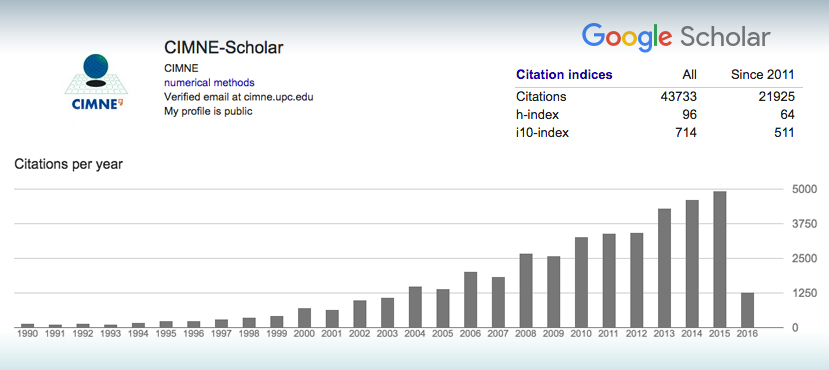Image resolution: width=829 pixels, height=370 pixels.
Task: Open the numerical methods link
Action: tap(209, 83)
